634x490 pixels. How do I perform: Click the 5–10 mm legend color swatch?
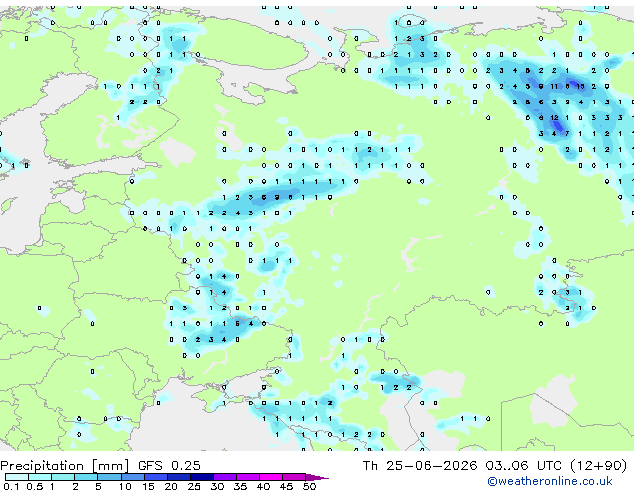109,477
